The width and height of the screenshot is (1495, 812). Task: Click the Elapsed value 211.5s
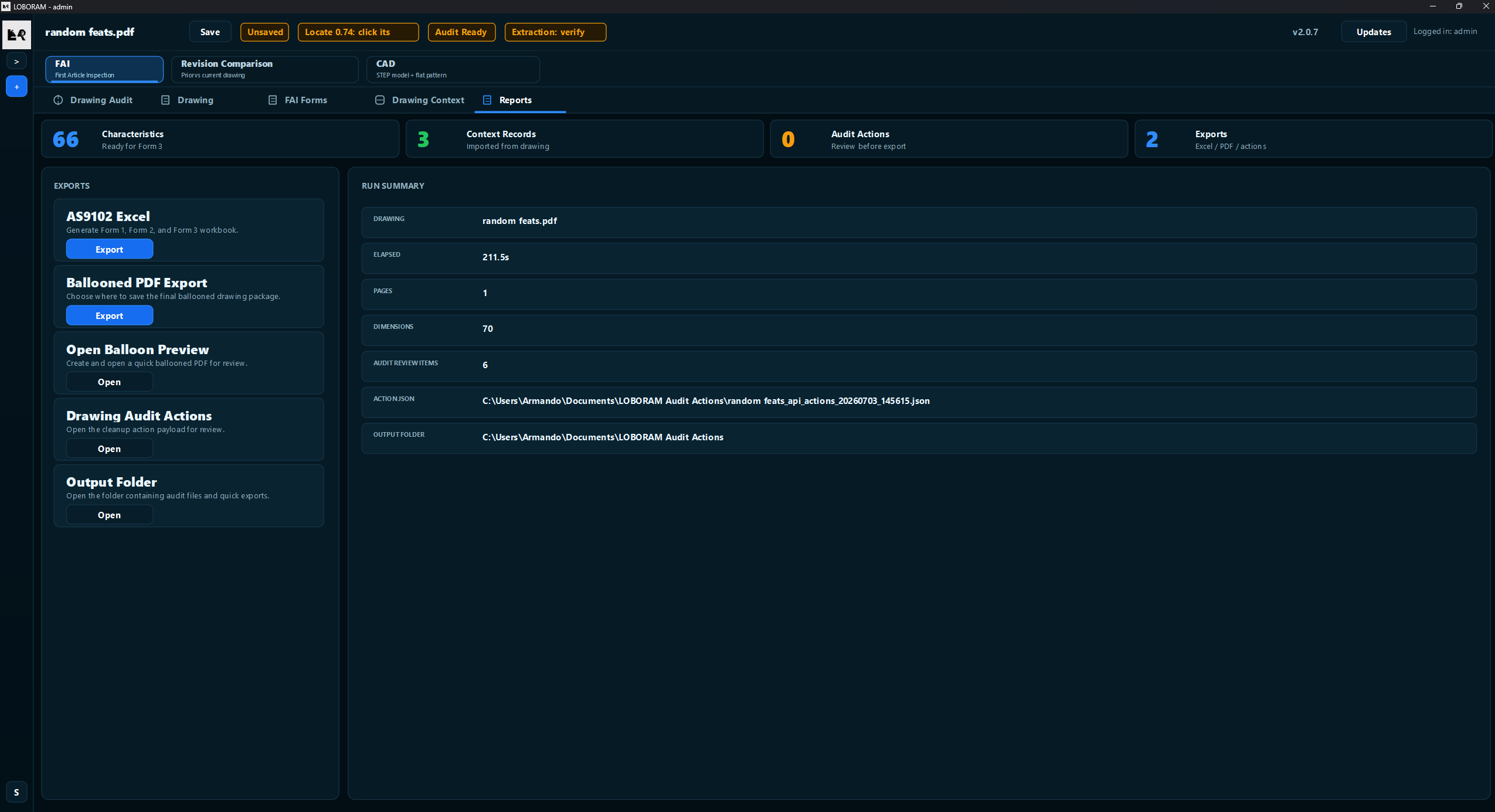point(495,257)
